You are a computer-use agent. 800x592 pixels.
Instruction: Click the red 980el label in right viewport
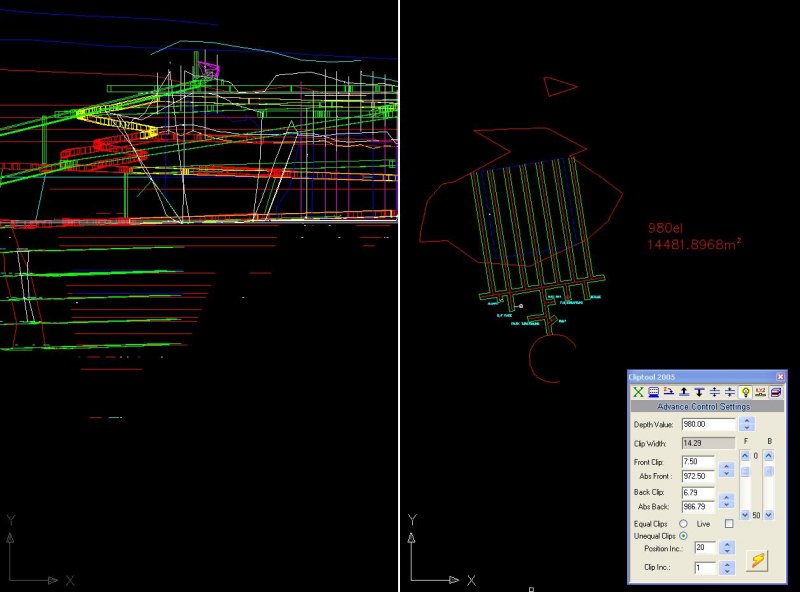(665, 228)
